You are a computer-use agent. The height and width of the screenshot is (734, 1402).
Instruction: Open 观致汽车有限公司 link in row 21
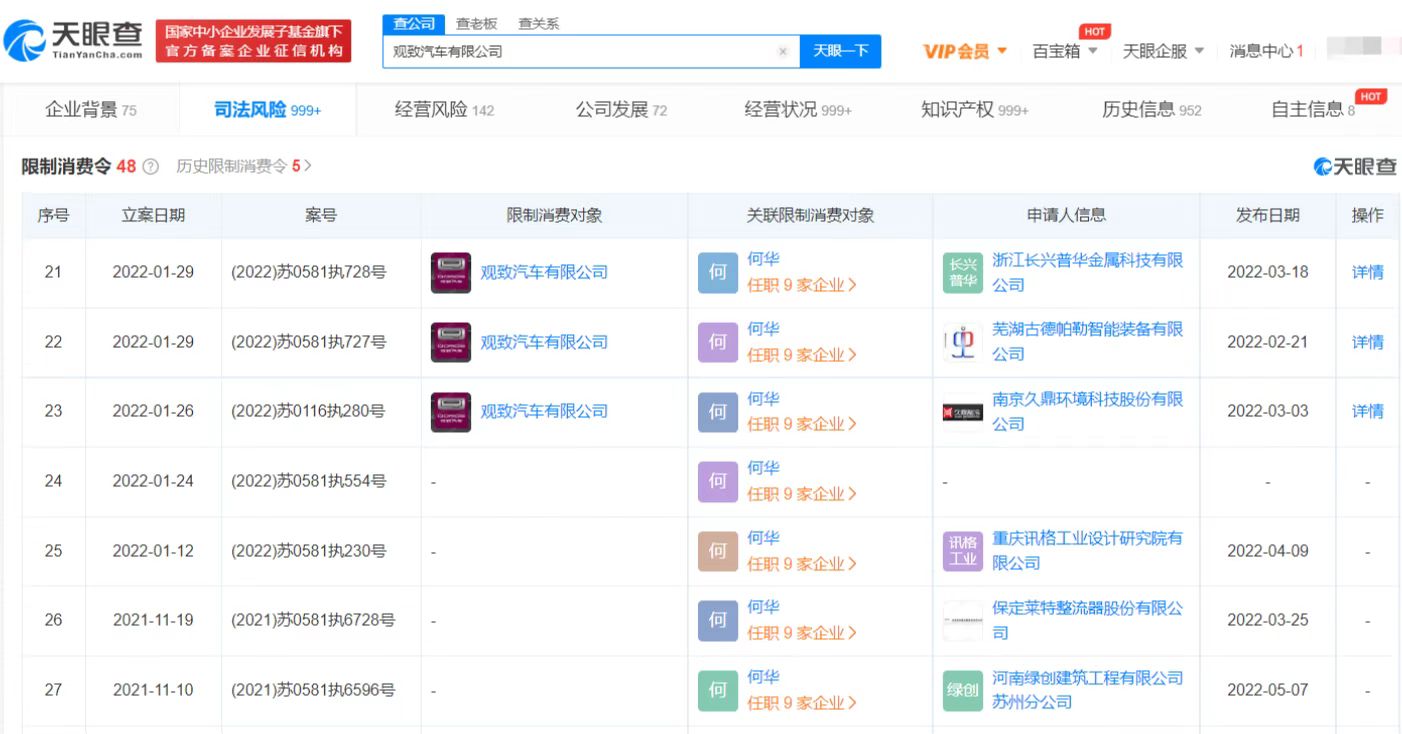(544, 272)
